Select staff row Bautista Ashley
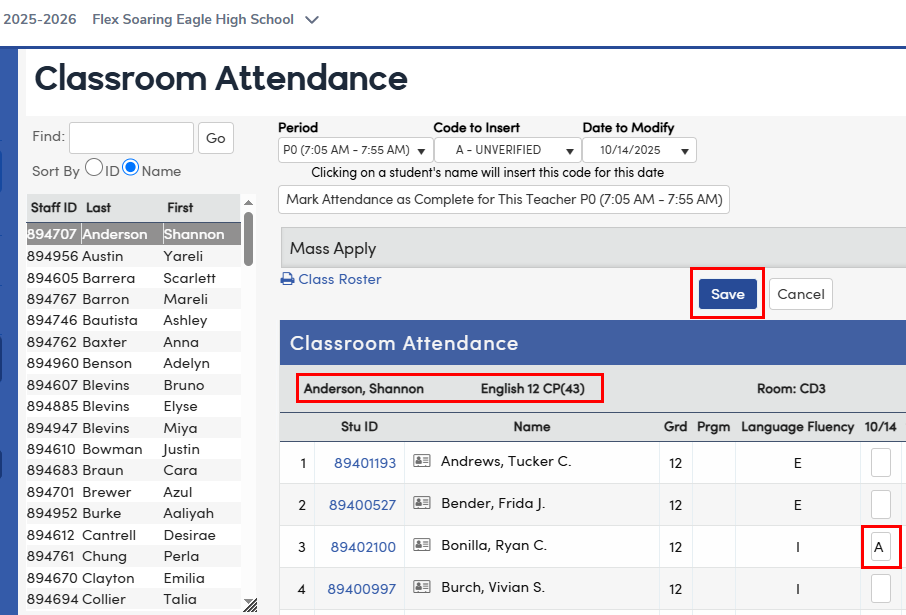906x615 pixels. pos(133,320)
